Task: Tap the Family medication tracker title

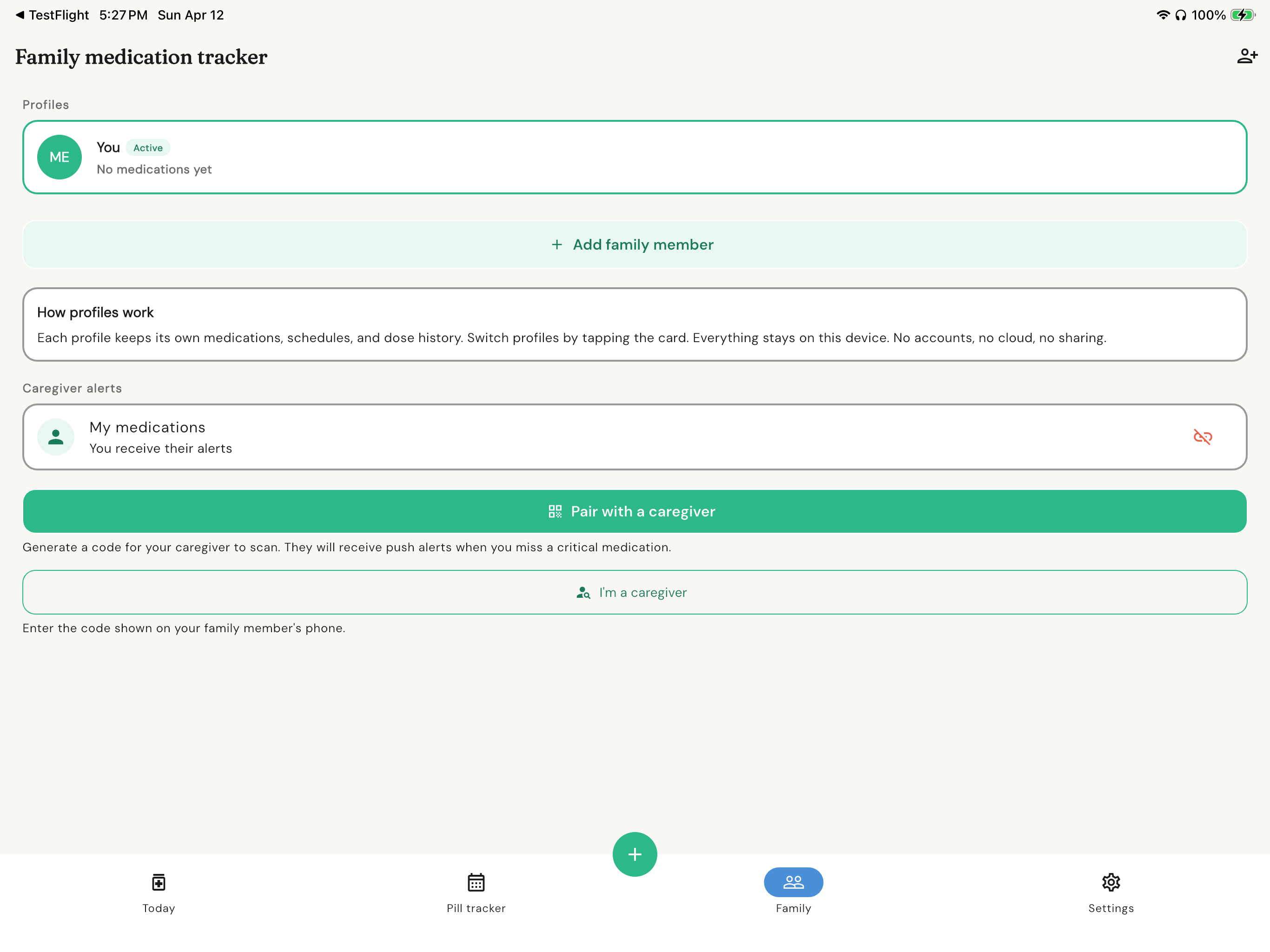Action: point(141,57)
